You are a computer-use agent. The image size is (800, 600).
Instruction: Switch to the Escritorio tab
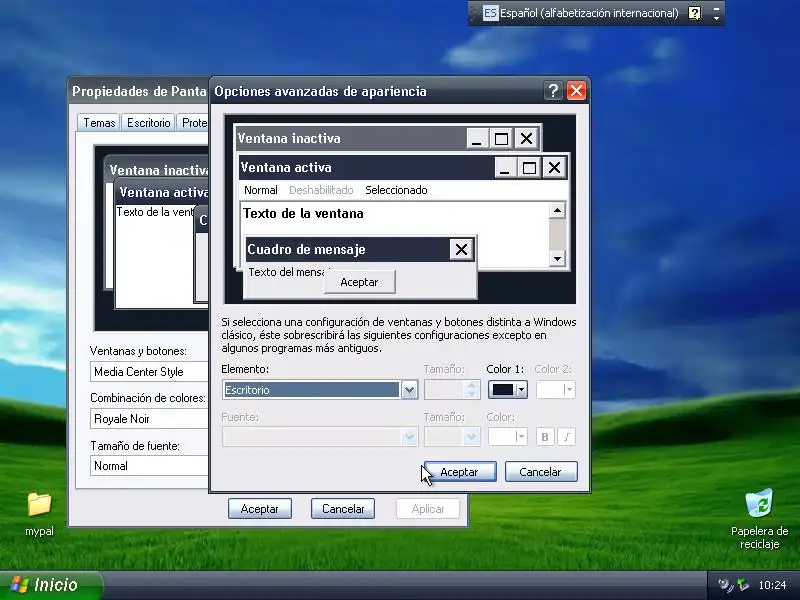coord(148,123)
